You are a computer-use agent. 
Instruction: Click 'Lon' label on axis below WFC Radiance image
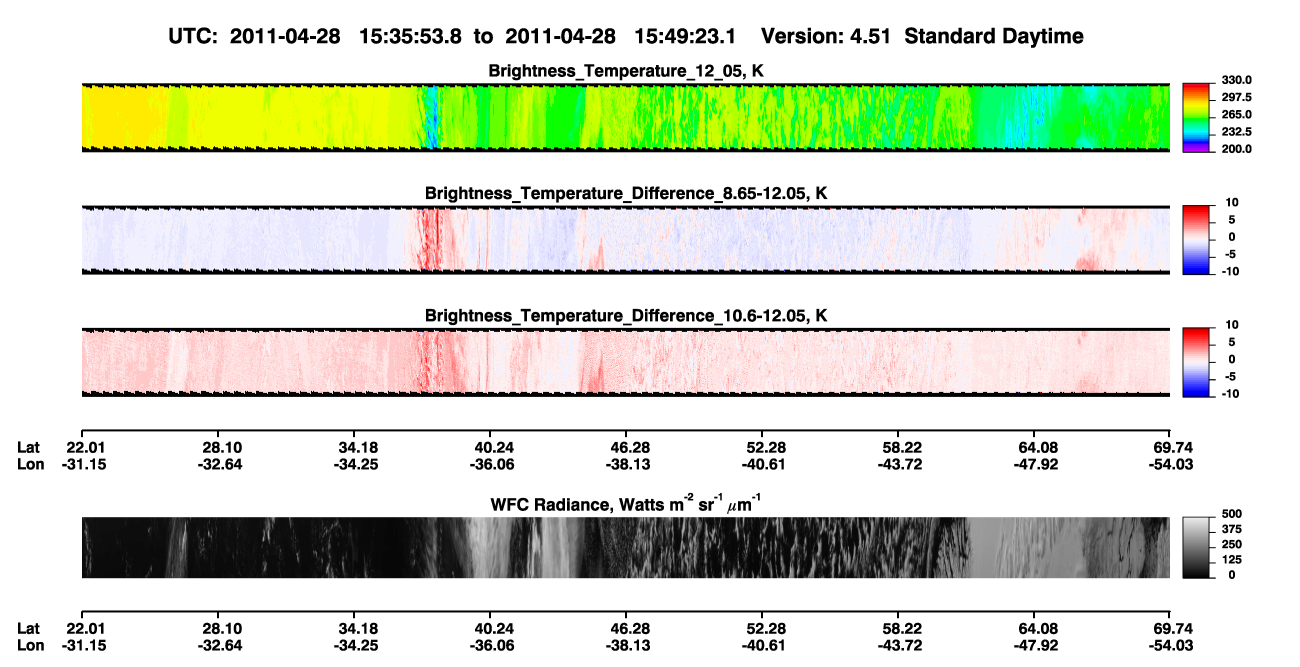click(30, 646)
